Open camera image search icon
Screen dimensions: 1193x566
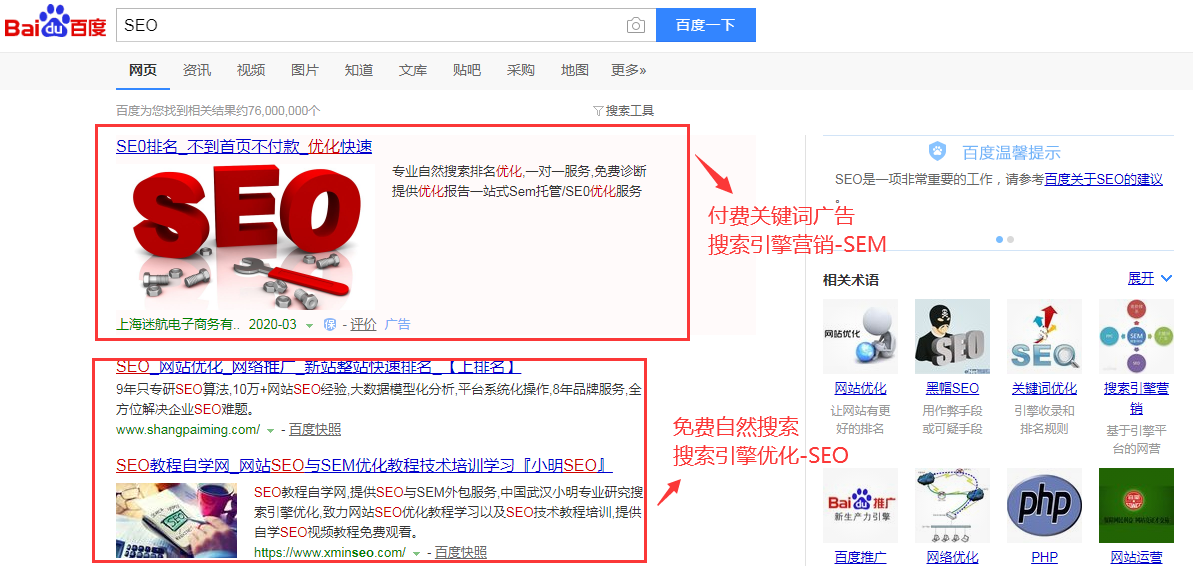pos(635,25)
